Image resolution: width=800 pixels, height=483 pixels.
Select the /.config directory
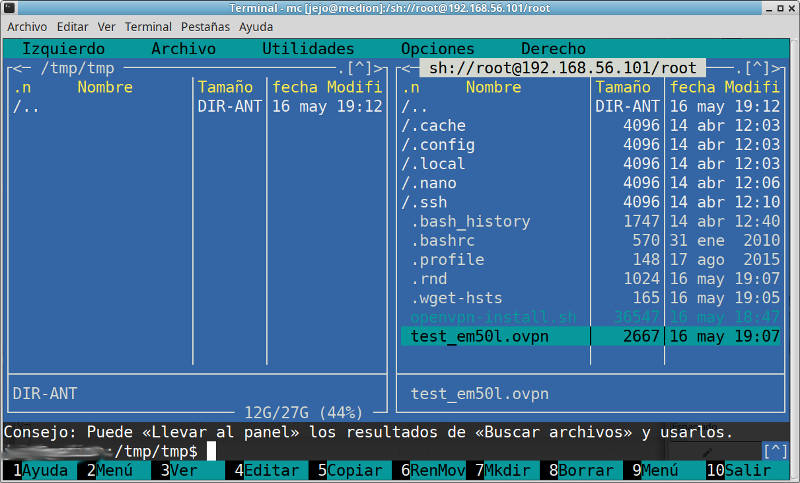[x=591, y=145]
